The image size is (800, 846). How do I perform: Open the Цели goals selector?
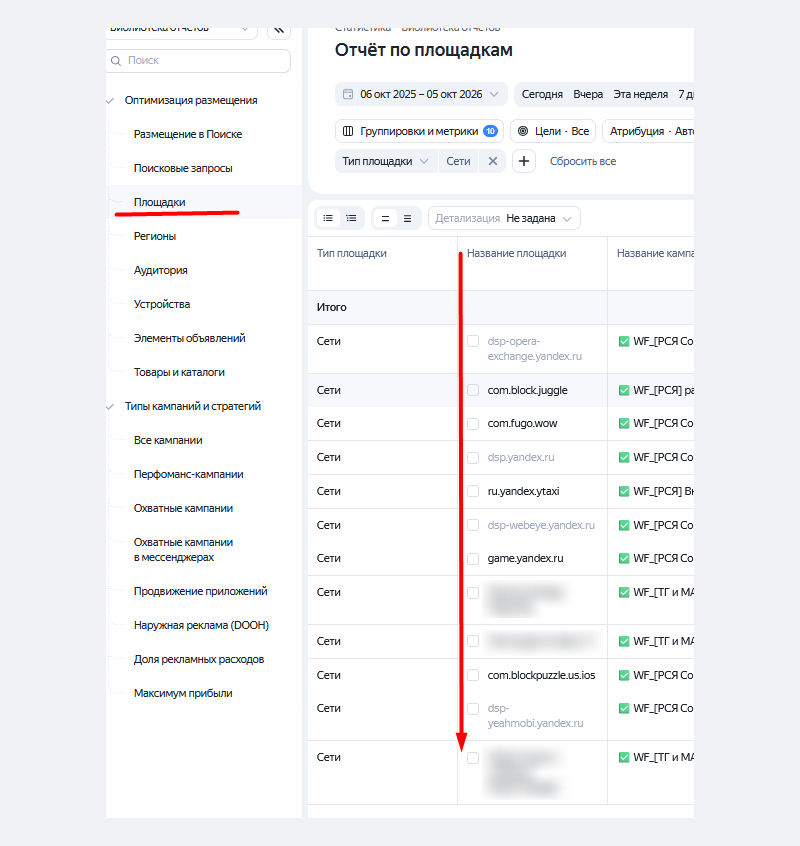pos(553,131)
